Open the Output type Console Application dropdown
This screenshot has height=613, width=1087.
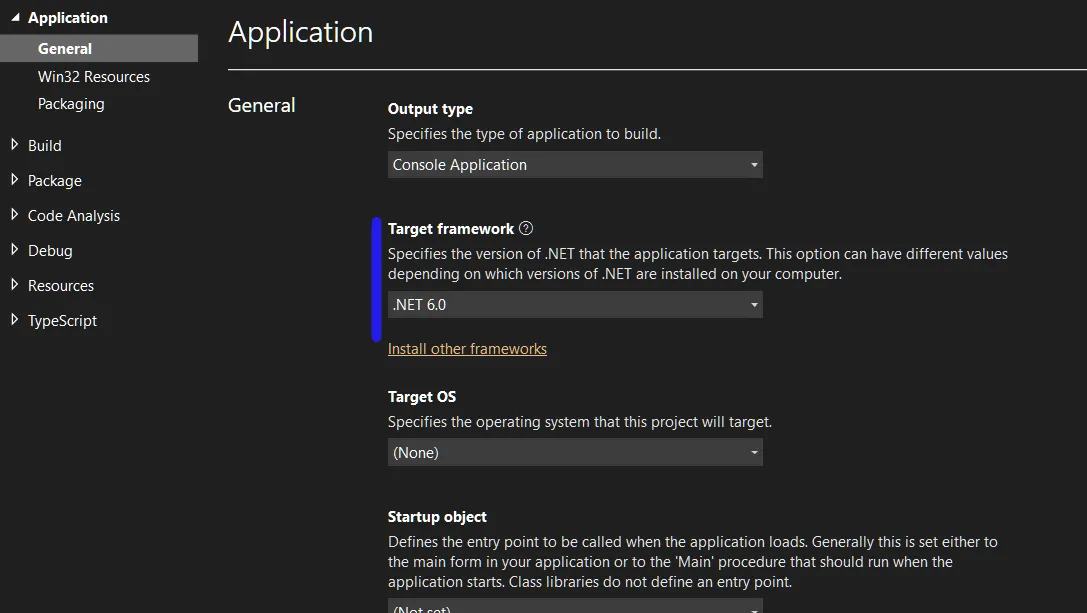574,165
